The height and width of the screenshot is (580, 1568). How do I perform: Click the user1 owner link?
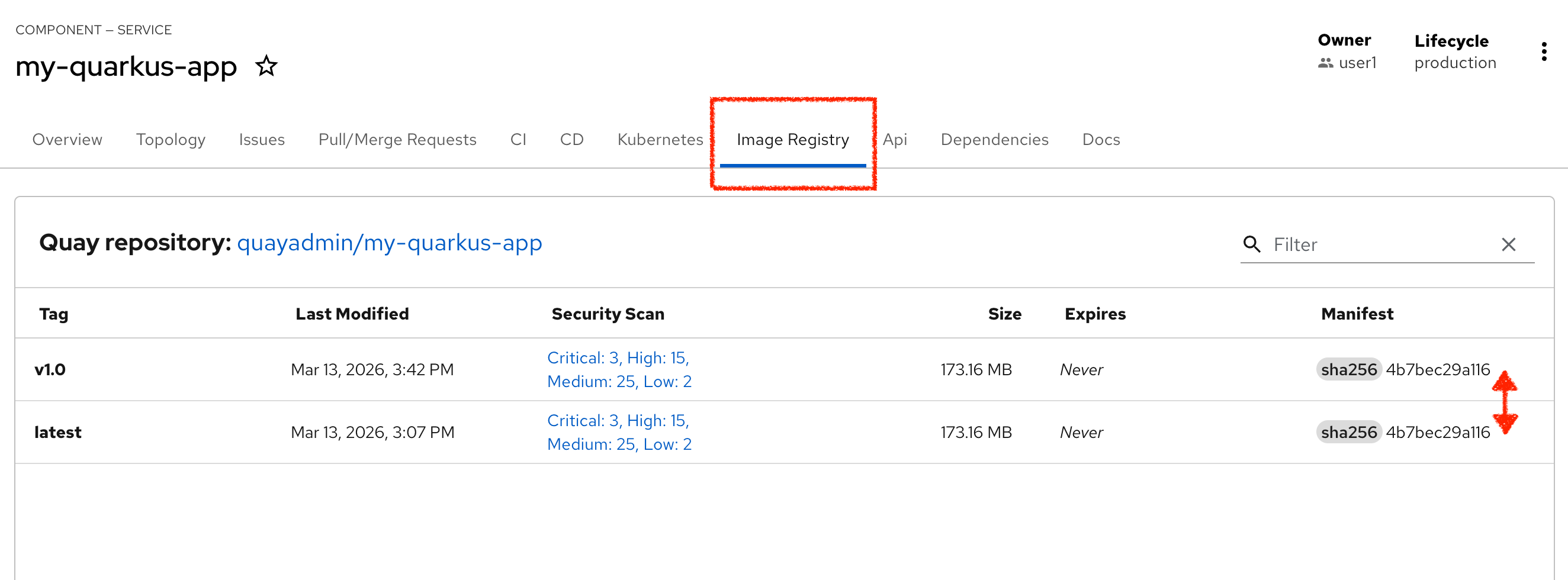tap(1357, 63)
